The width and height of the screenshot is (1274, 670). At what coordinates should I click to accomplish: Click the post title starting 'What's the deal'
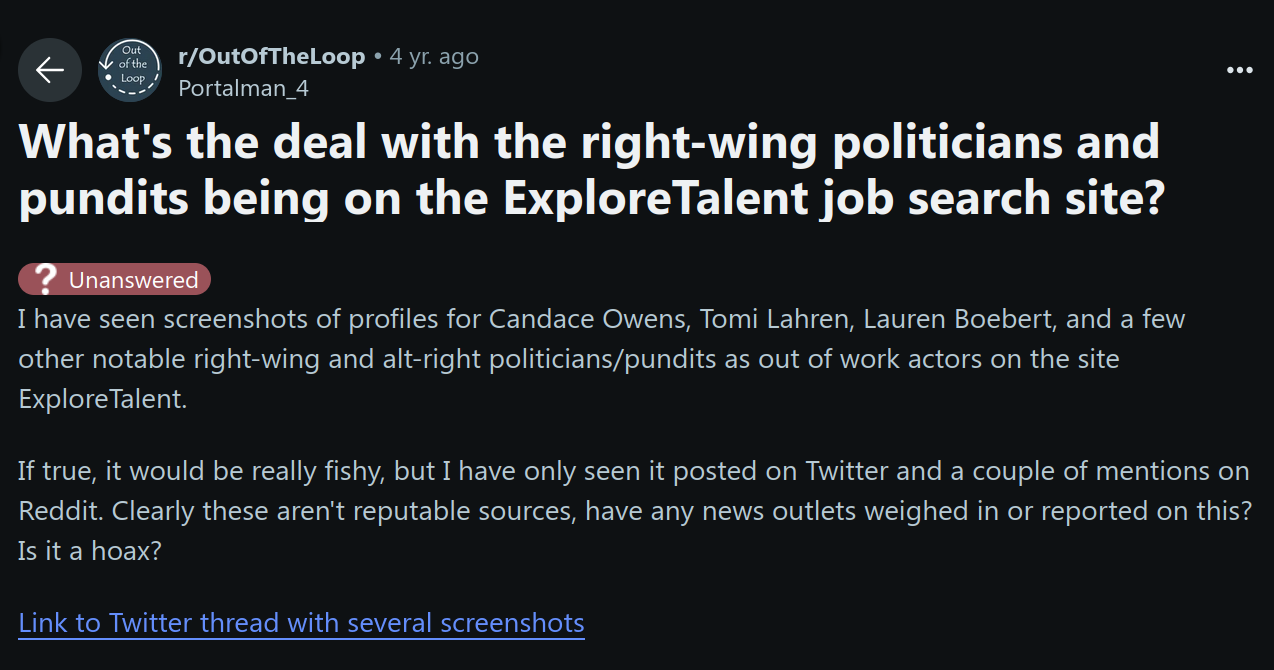[x=591, y=170]
